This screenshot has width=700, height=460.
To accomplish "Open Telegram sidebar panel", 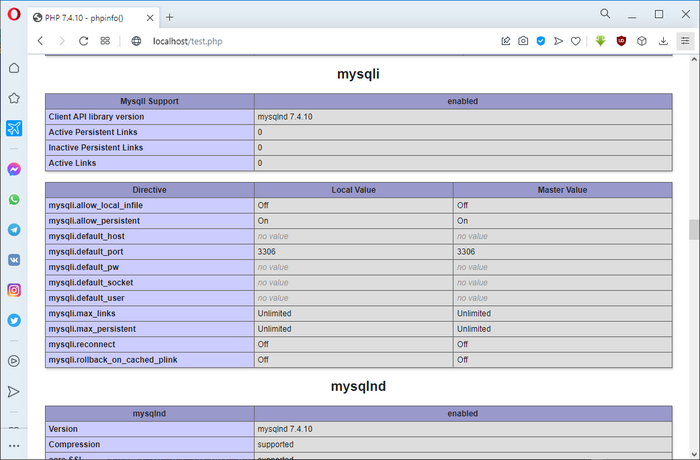I will point(14,229).
